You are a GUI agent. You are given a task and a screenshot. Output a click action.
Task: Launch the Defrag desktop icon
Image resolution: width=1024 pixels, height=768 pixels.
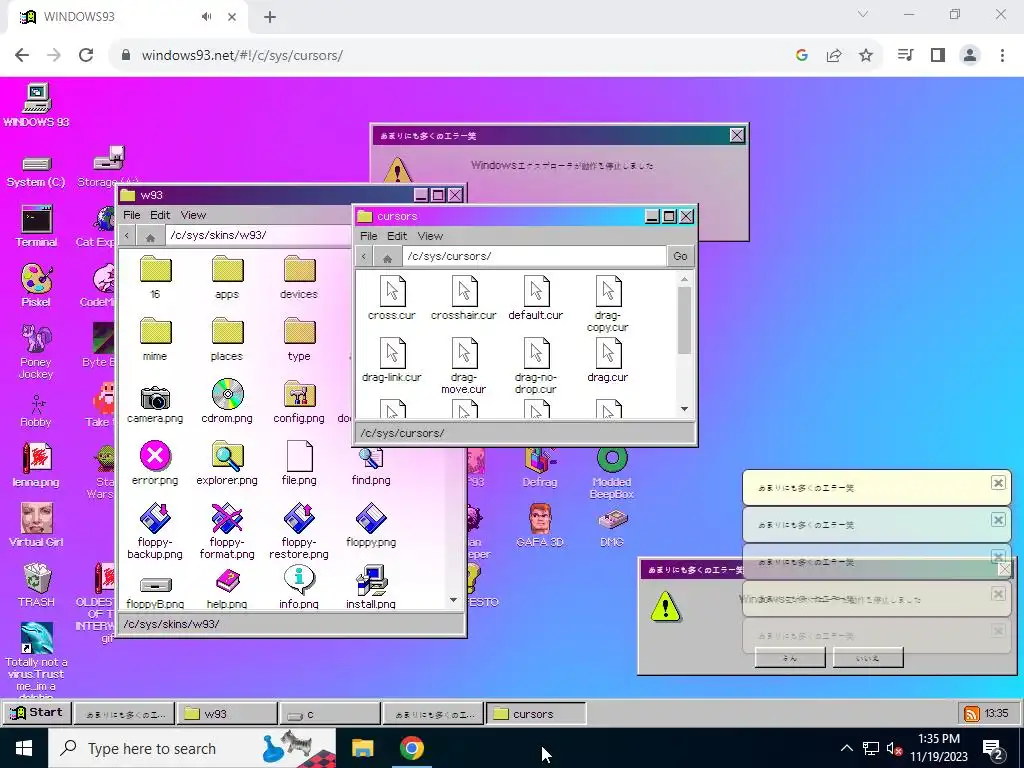click(x=540, y=468)
